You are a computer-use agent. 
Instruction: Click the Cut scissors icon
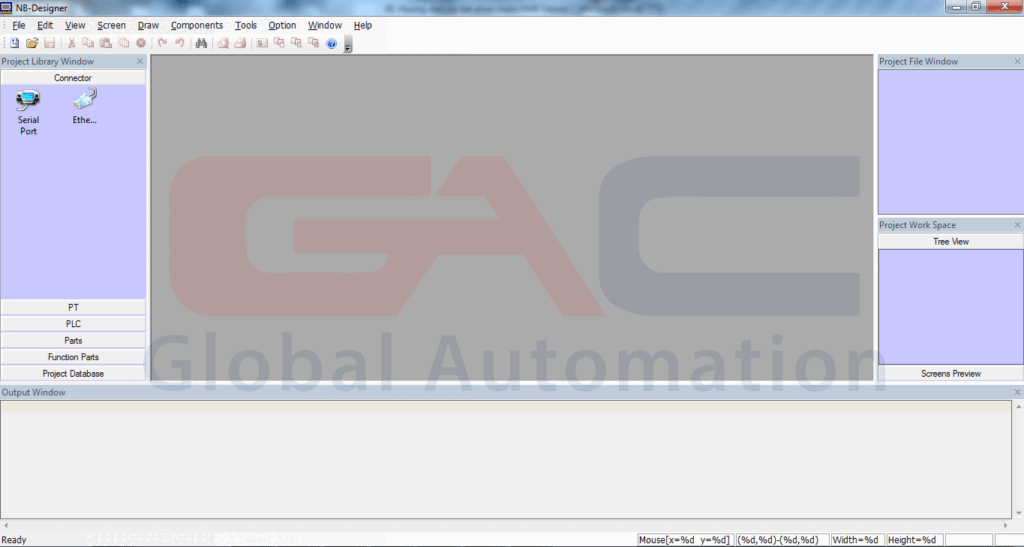(71, 43)
